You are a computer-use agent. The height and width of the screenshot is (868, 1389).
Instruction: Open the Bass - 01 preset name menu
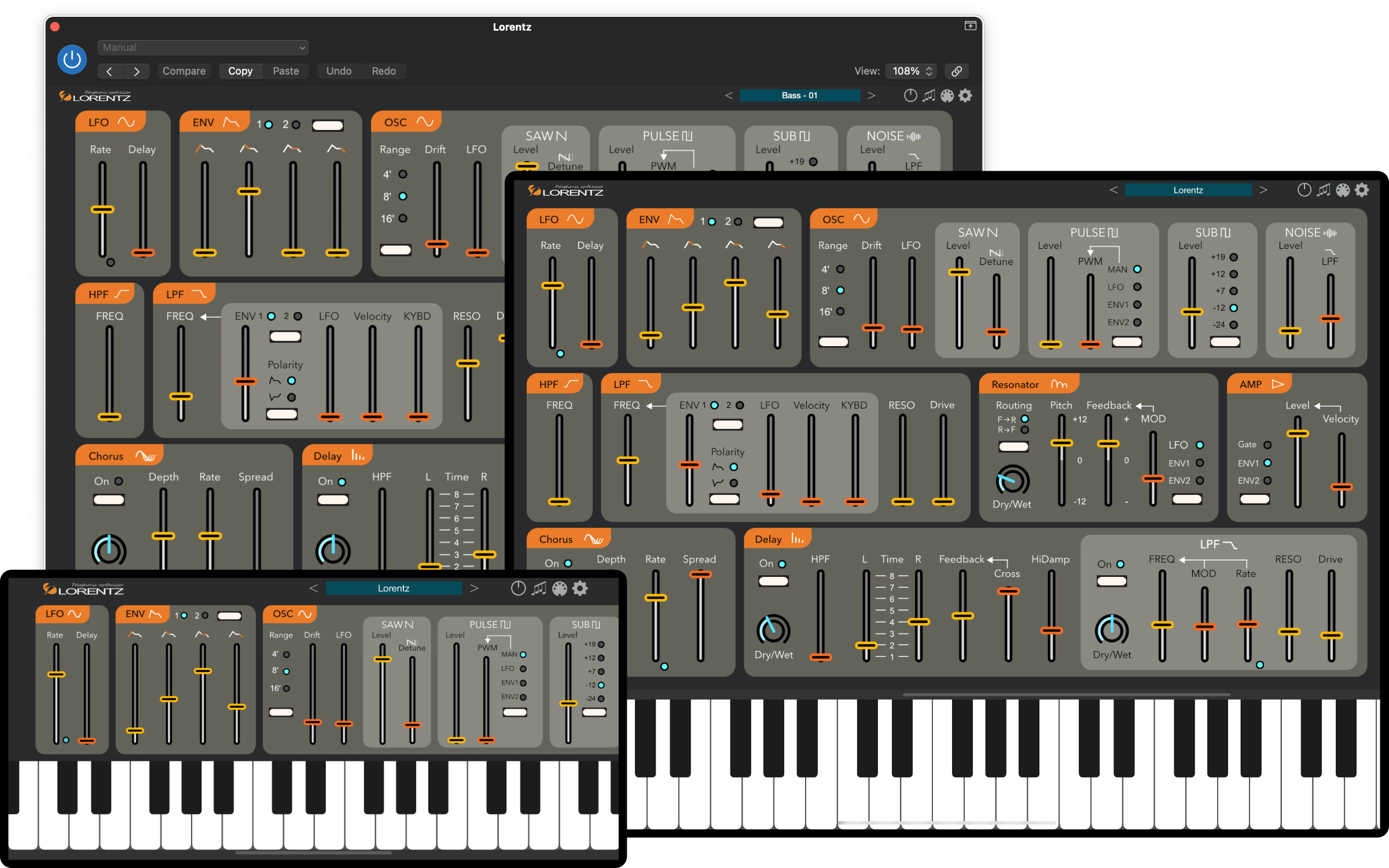tap(799, 95)
